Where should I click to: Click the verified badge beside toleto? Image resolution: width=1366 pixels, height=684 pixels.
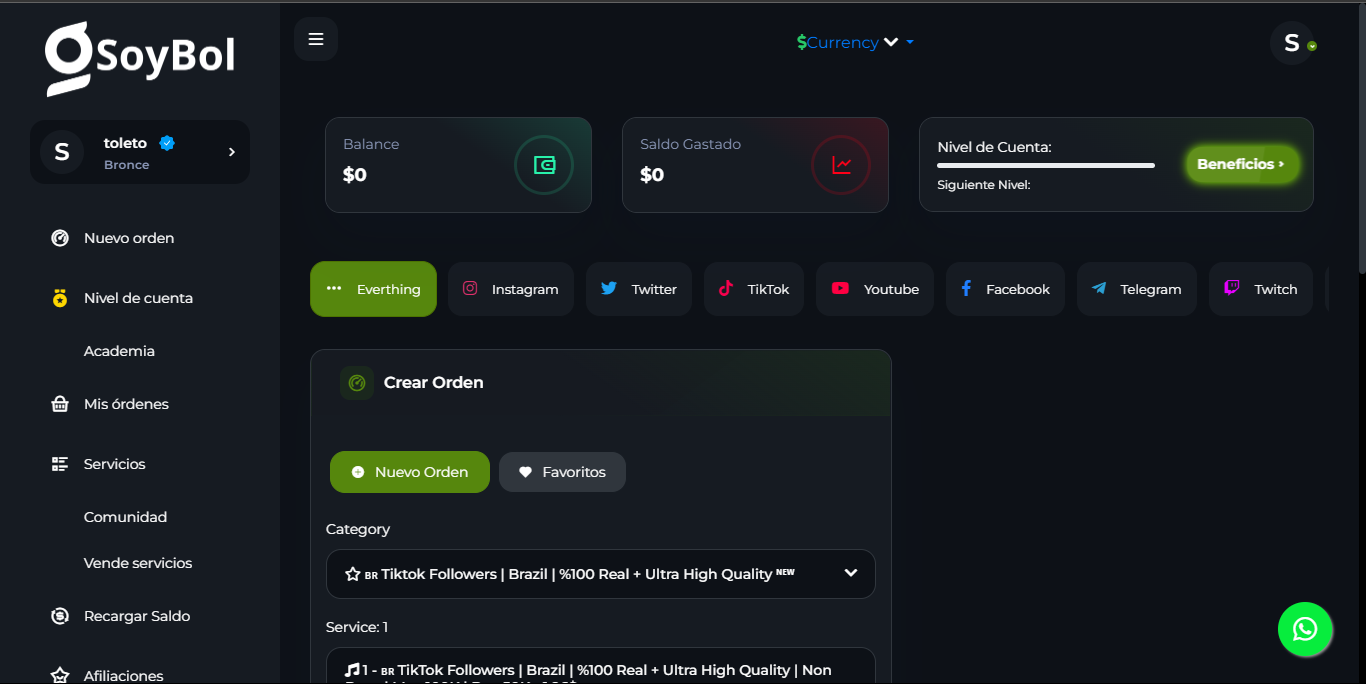click(167, 143)
